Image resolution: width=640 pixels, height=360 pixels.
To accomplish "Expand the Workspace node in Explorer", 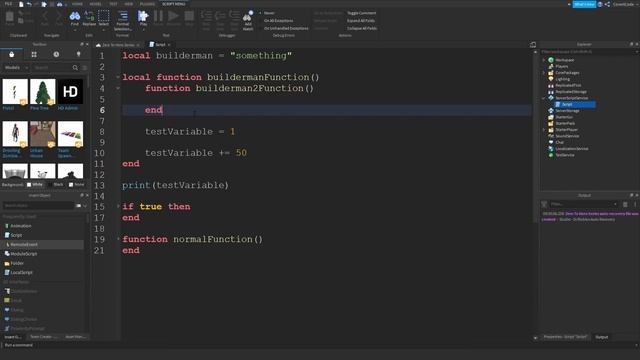I will [544, 60].
